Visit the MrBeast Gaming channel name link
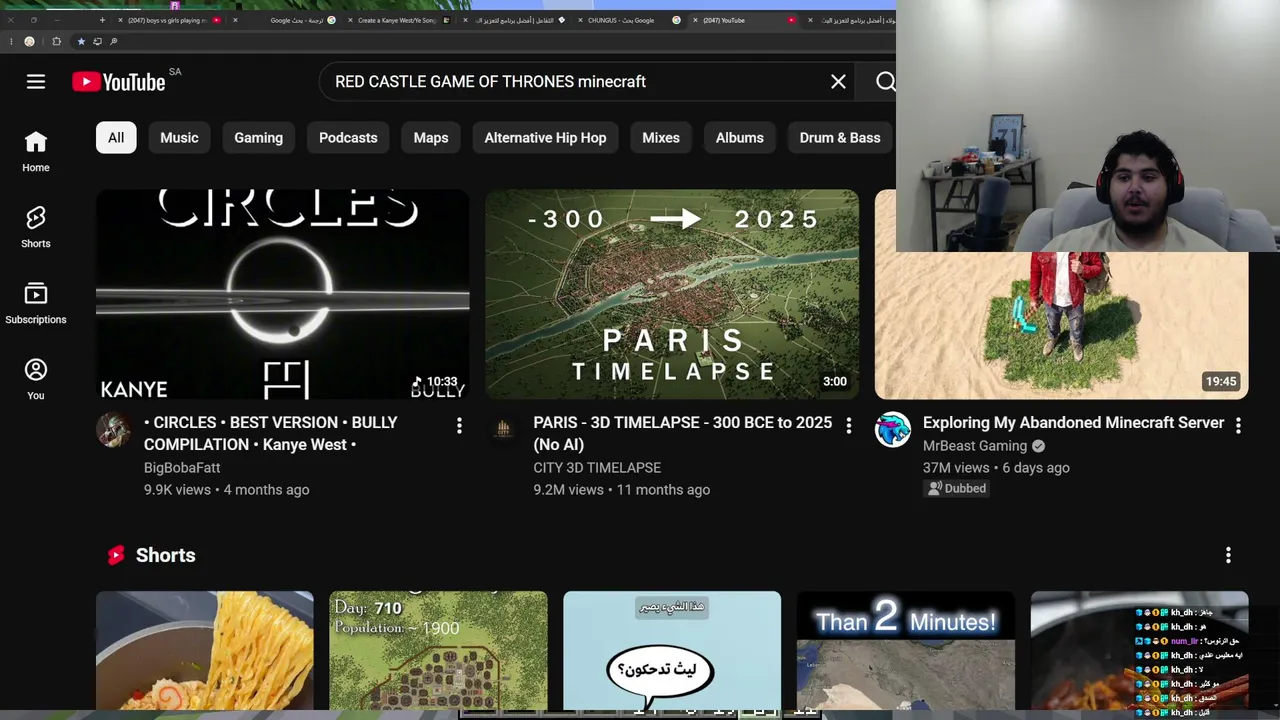The image size is (1280, 720). [x=975, y=446]
